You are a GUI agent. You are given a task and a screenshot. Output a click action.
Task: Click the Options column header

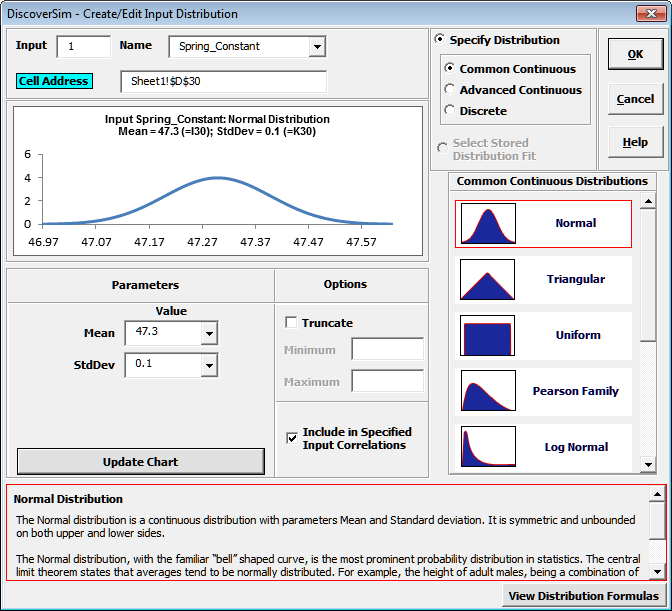click(345, 285)
